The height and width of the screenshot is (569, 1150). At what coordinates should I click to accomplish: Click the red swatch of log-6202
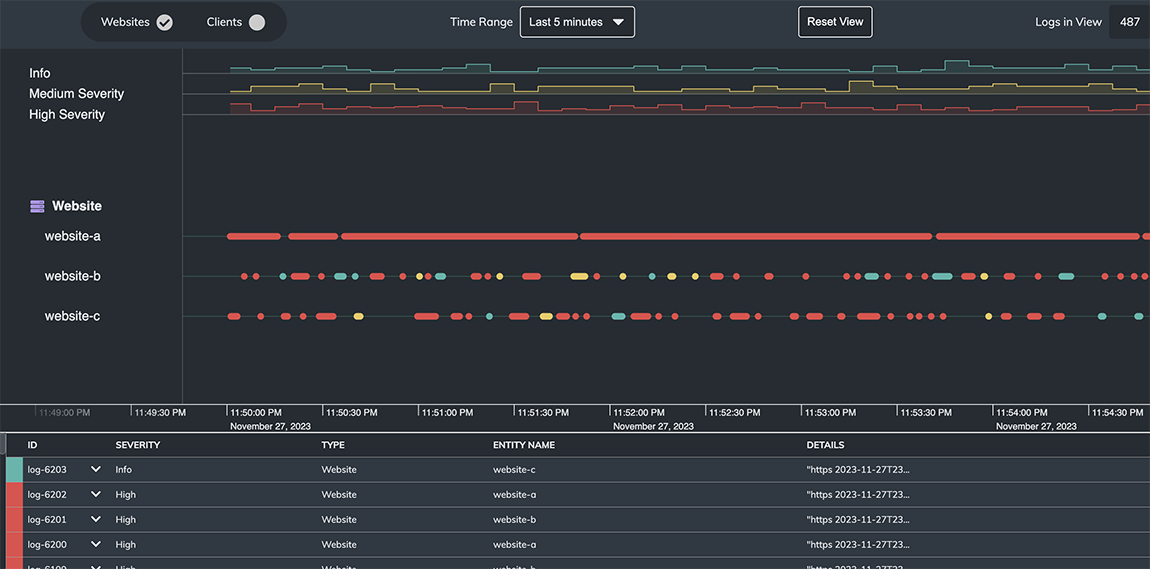[15, 494]
